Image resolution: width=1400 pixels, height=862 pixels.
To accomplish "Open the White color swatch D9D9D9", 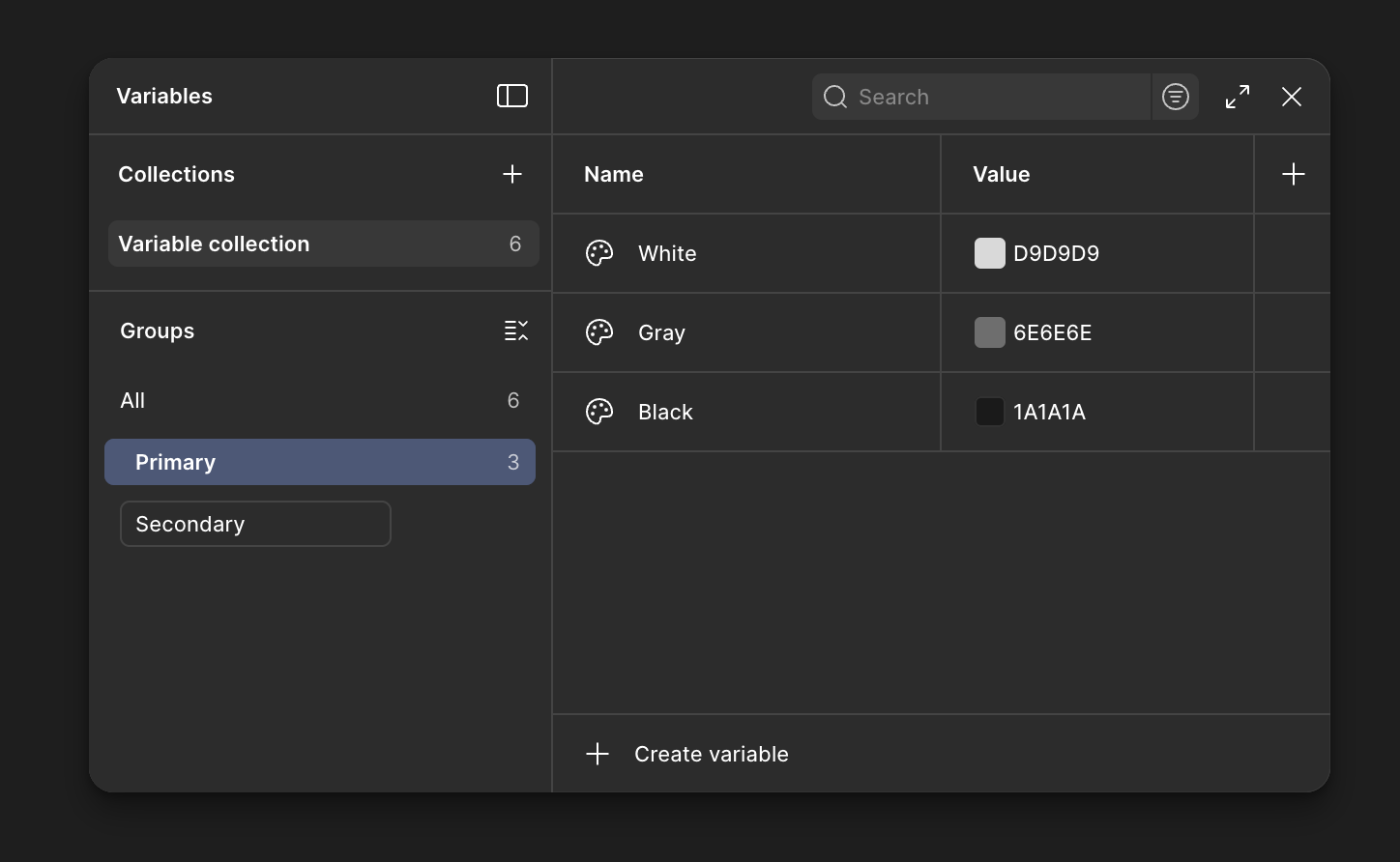I will pyautogui.click(x=989, y=253).
